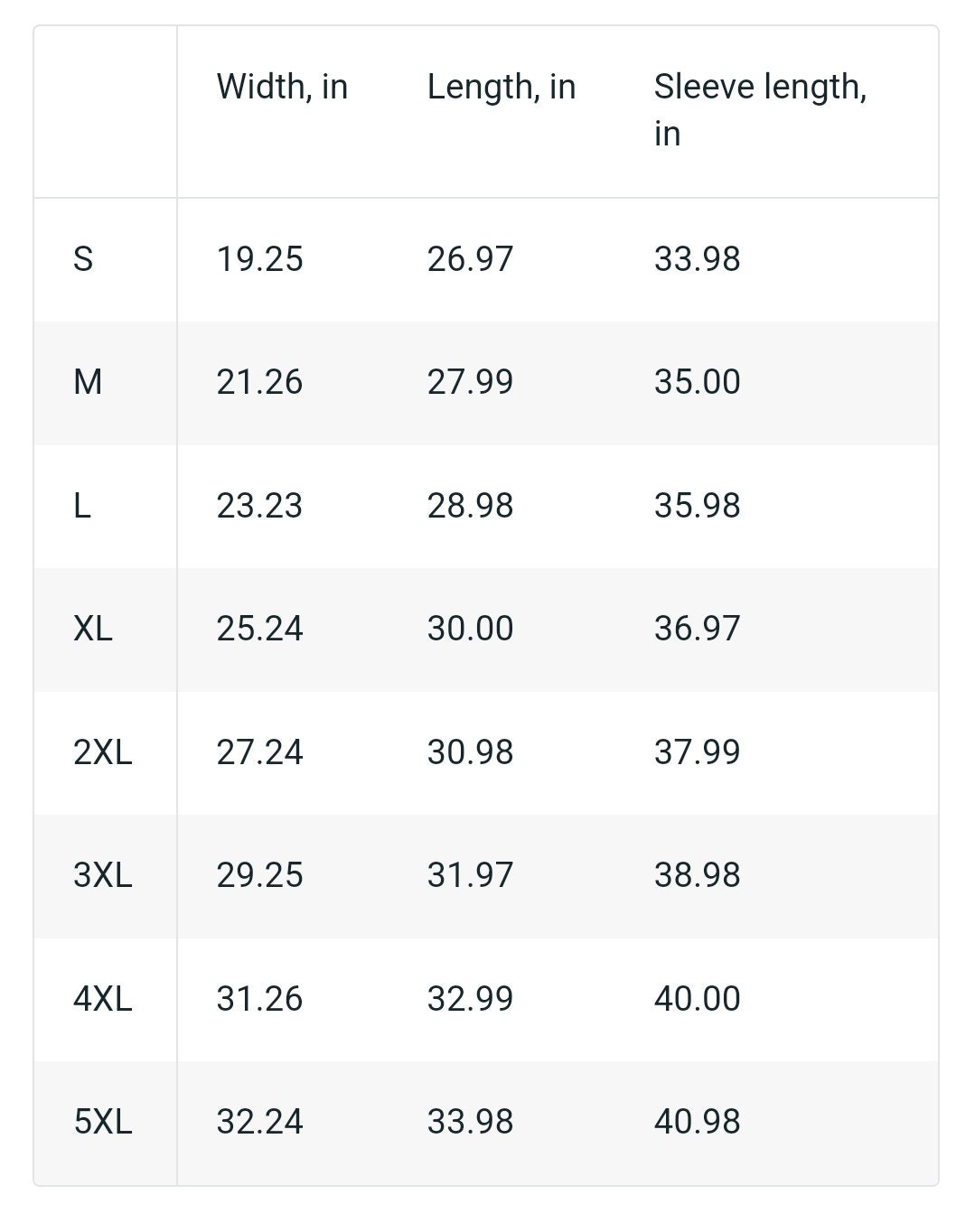Click the 27.99 length value for M
Viewport: 975px width, 1232px height.
click(x=471, y=382)
